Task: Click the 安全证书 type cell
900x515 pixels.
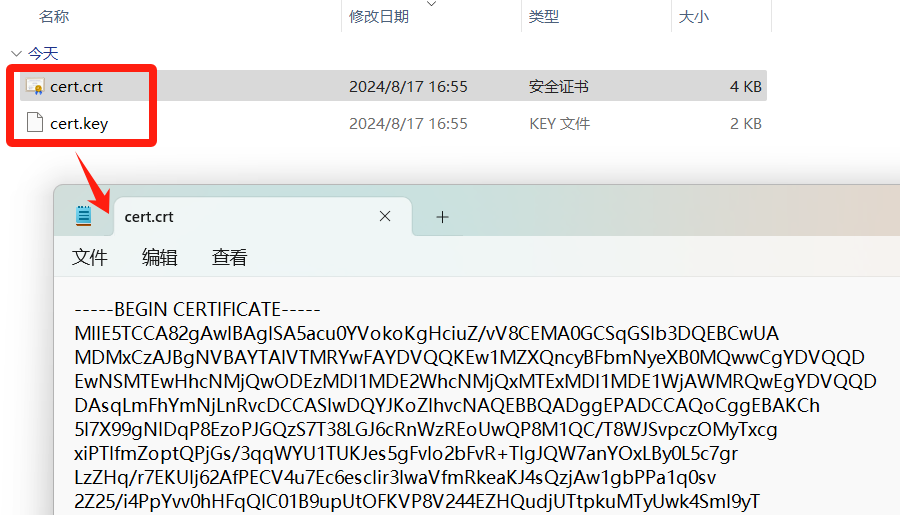Action: (558, 87)
